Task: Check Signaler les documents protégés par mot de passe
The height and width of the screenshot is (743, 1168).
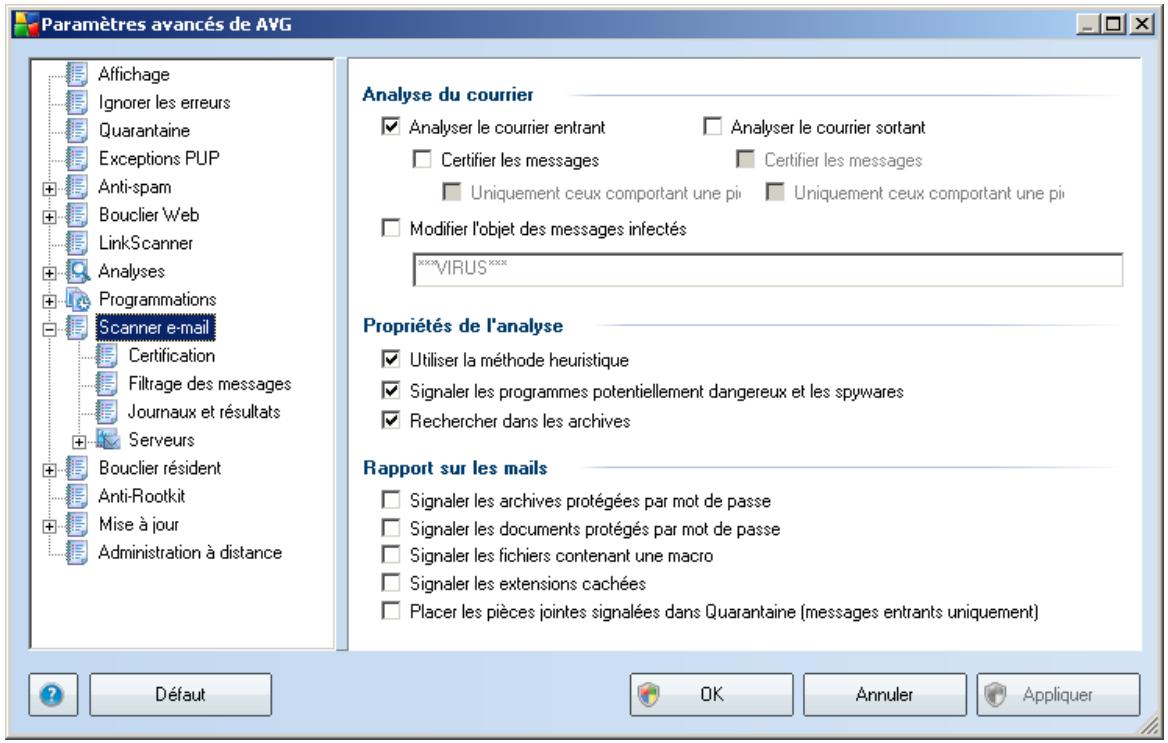Action: tap(390, 528)
